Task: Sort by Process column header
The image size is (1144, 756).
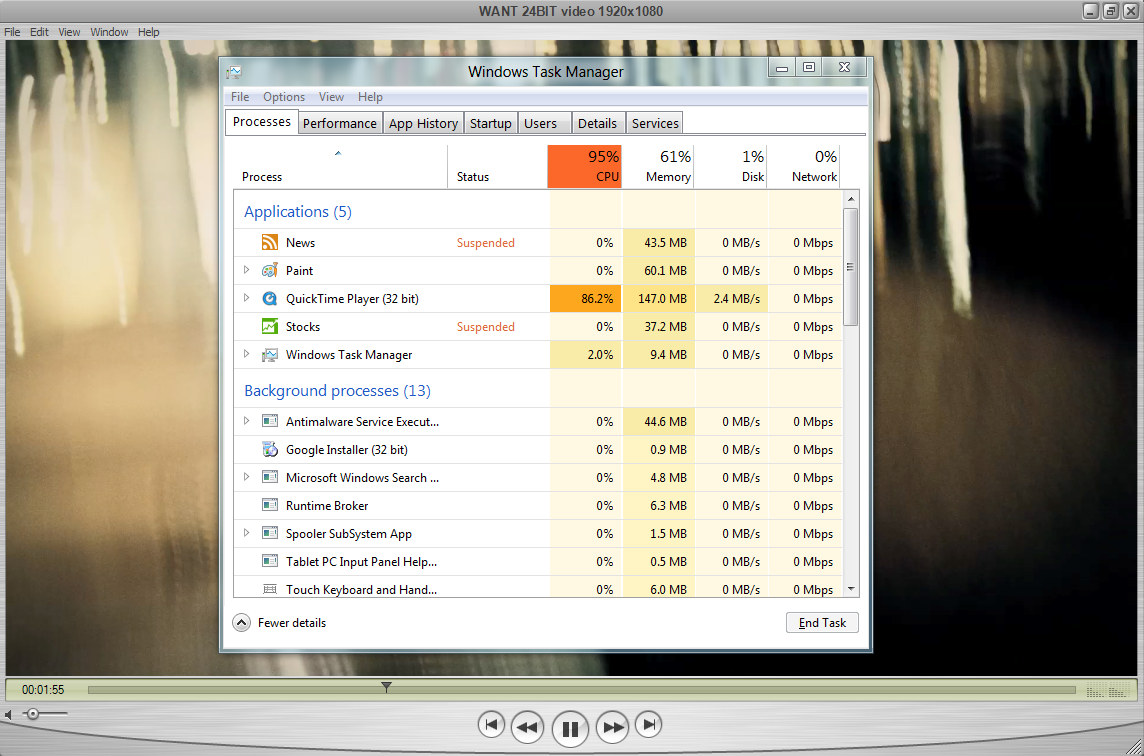Action: pos(339,166)
